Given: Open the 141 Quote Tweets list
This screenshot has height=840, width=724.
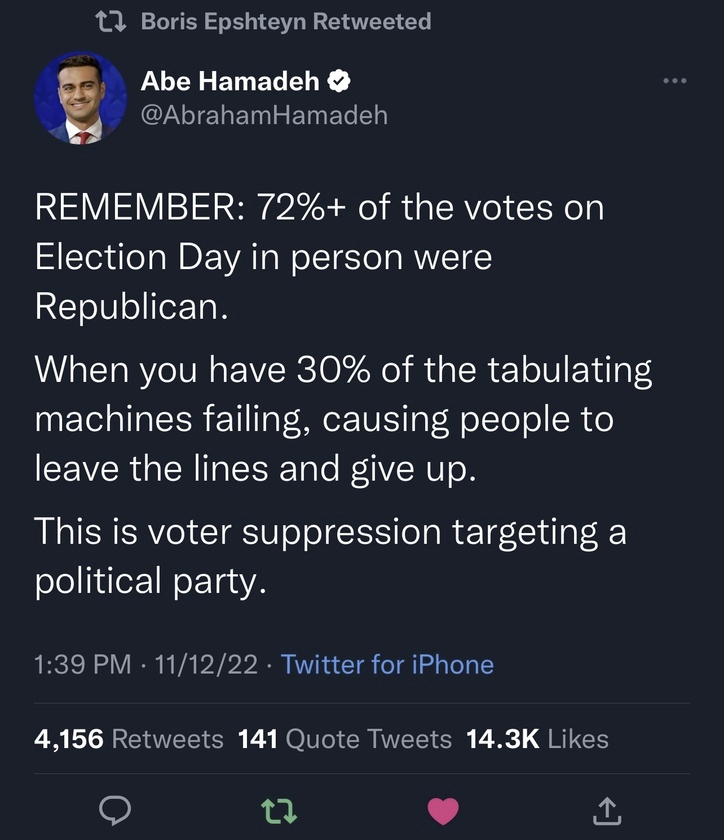Looking at the screenshot, I should tap(345, 739).
